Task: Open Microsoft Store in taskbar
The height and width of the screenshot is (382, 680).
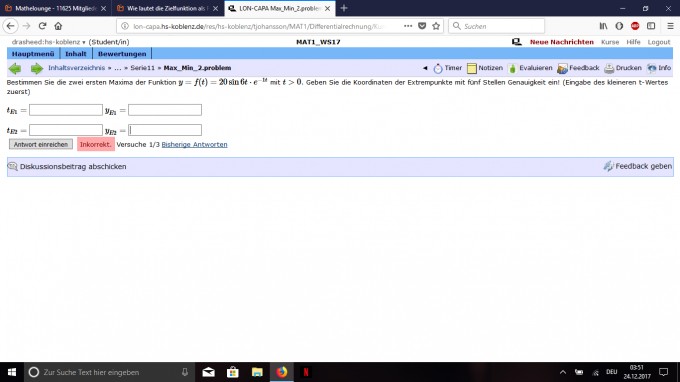Action: point(233,372)
